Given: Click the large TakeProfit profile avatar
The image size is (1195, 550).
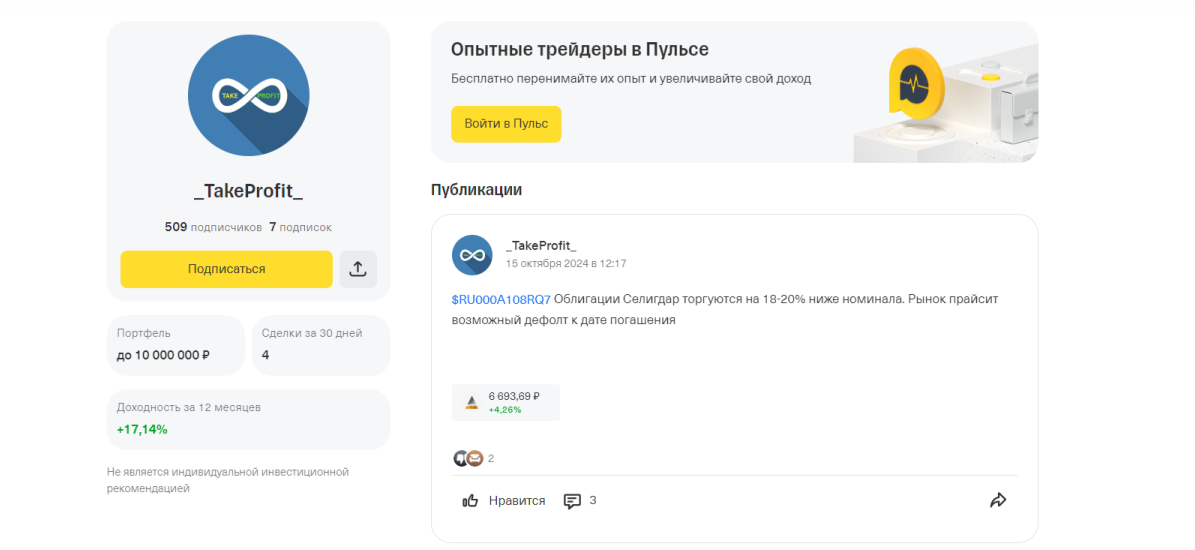Looking at the screenshot, I should tap(248, 95).
